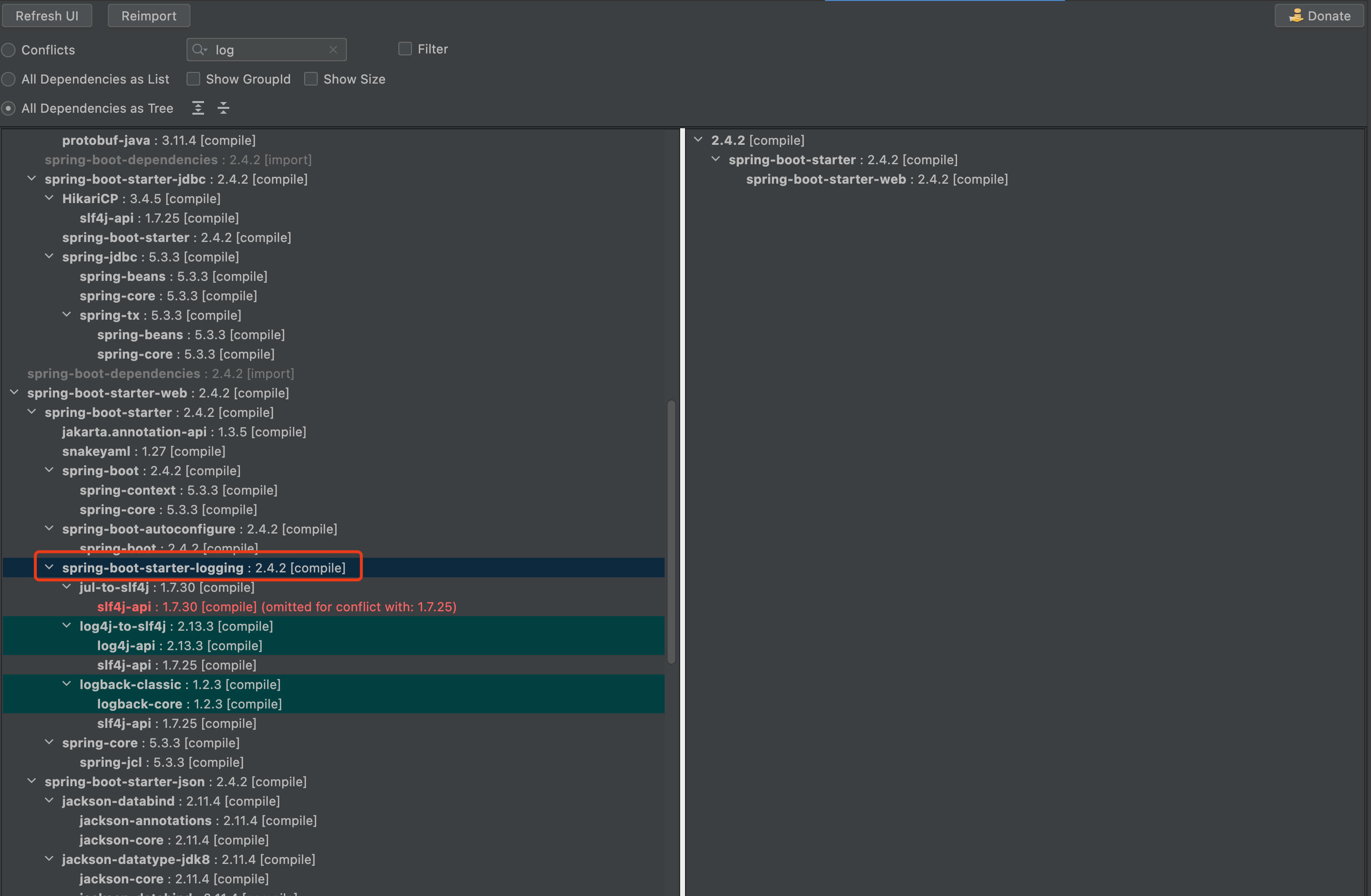Collapse the spring-boot-starter-json node
This screenshot has width=1371, height=896.
point(32,781)
